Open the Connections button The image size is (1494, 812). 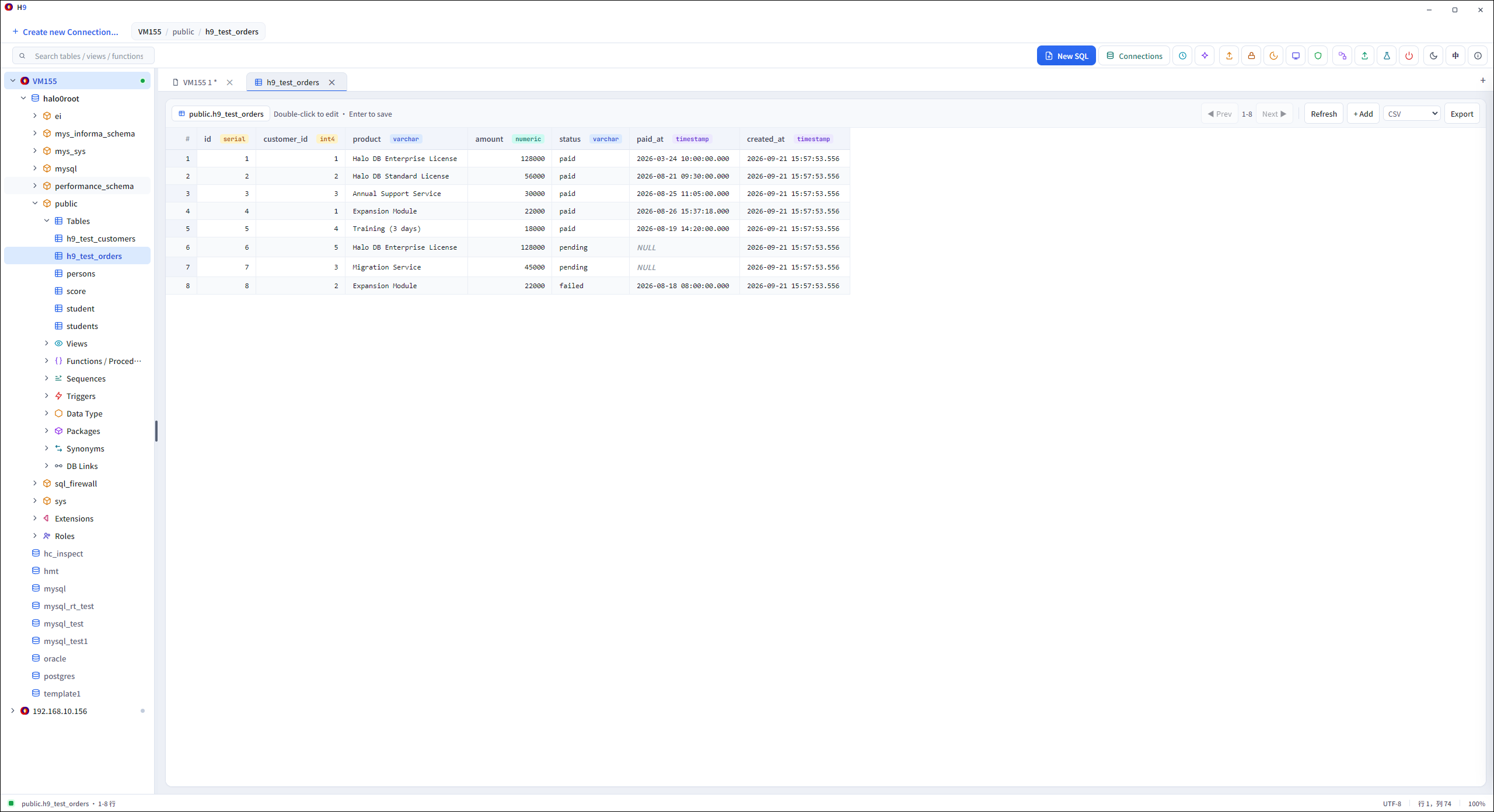pos(1134,56)
